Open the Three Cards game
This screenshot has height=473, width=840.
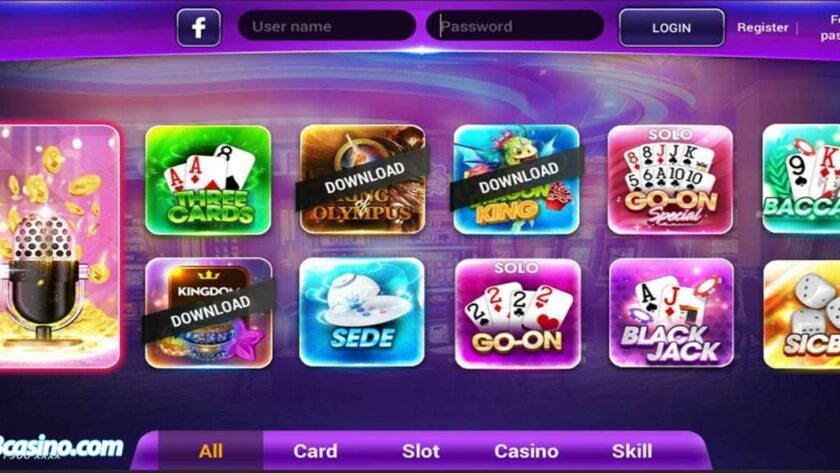pos(208,180)
